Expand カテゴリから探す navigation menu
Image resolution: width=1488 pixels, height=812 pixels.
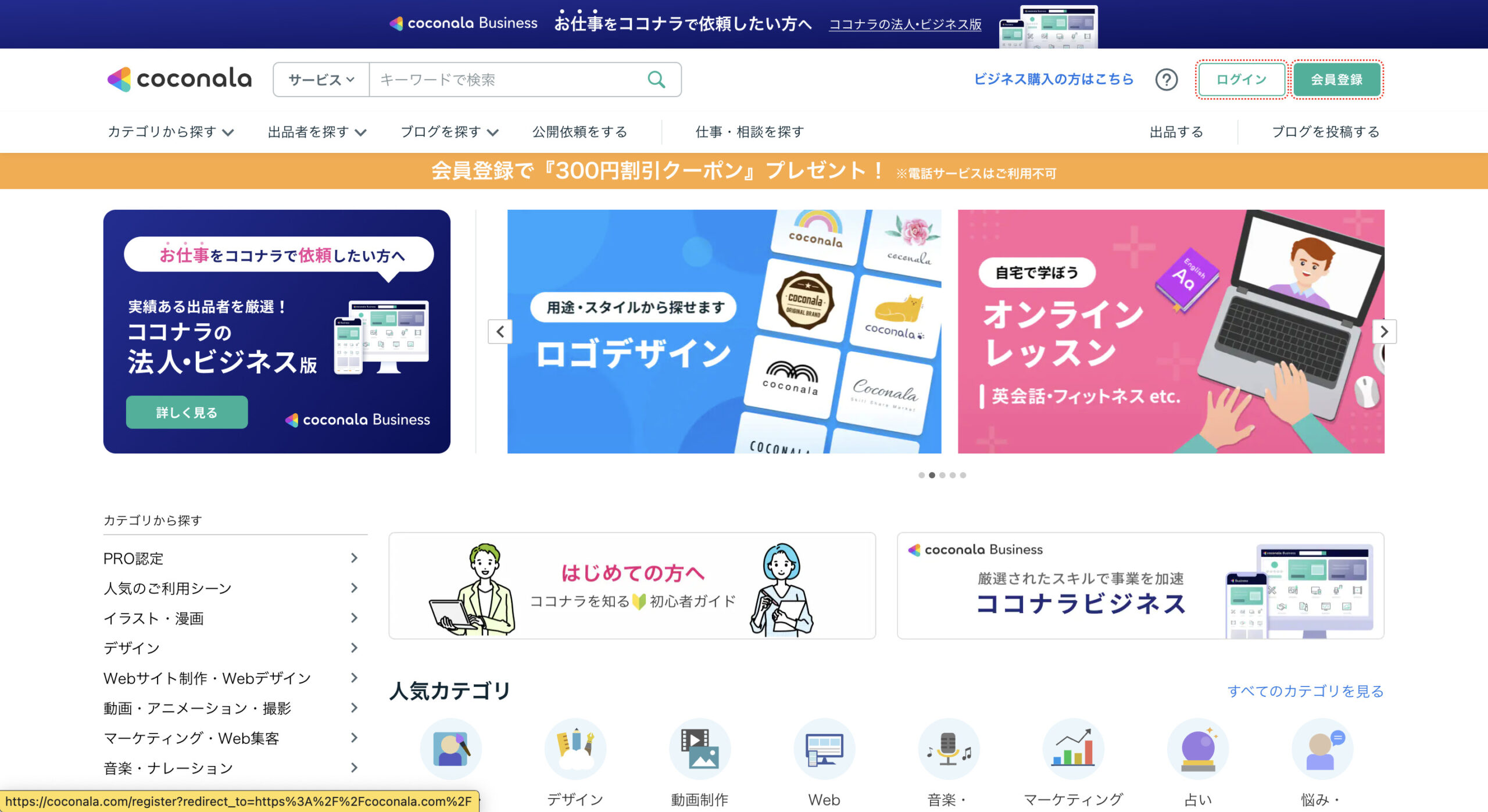(x=170, y=132)
